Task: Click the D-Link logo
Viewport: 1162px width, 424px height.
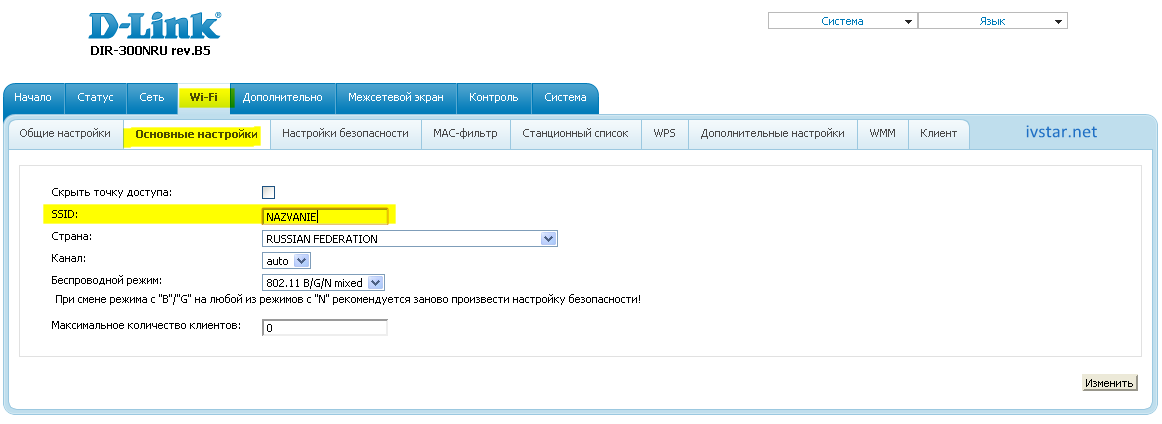Action: click(x=155, y=26)
